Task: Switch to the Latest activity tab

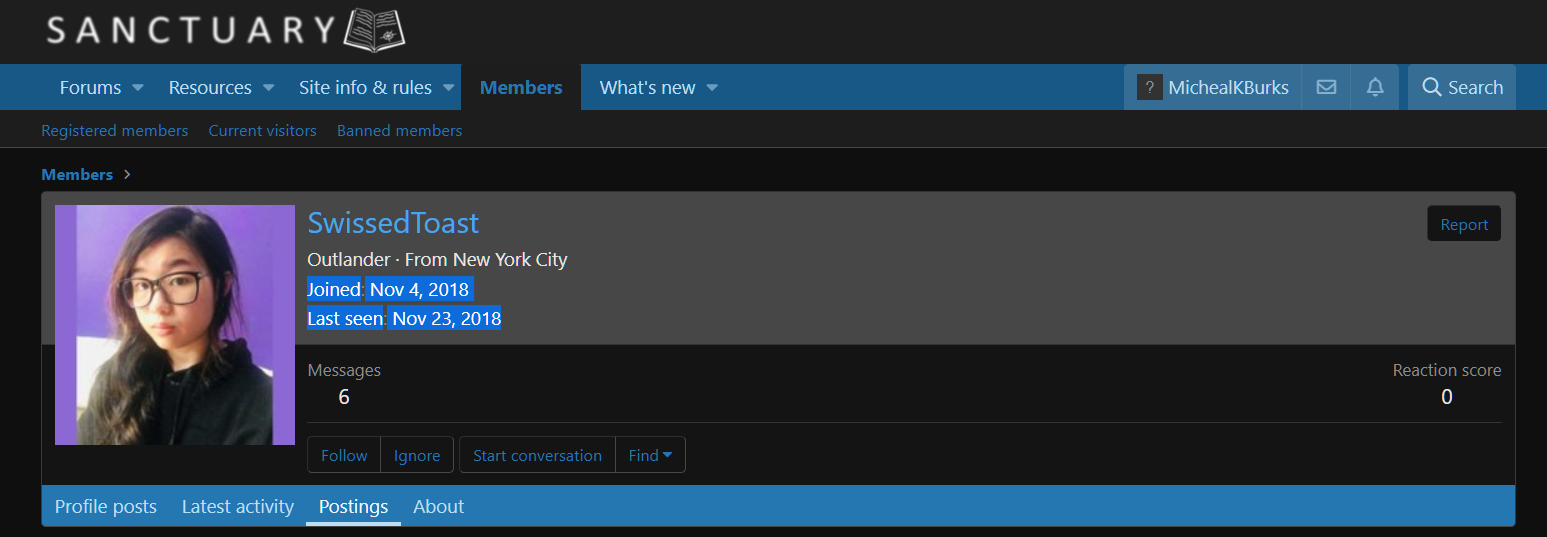Action: point(238,506)
